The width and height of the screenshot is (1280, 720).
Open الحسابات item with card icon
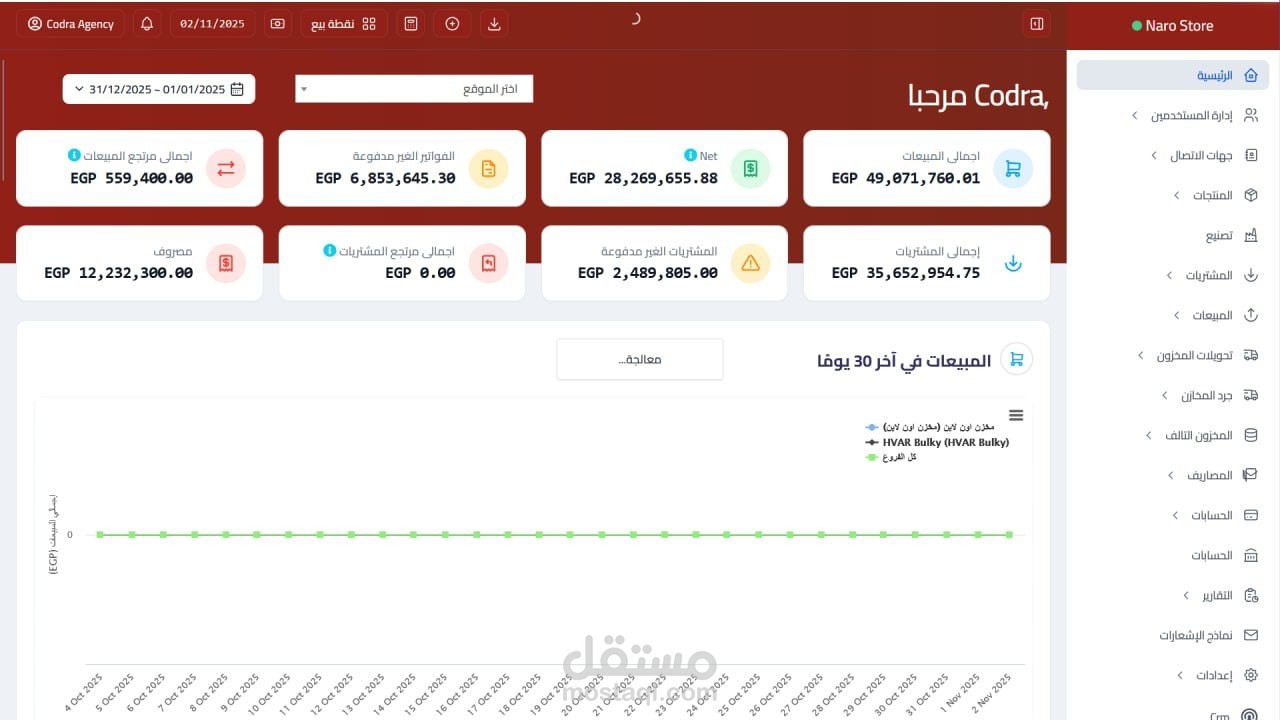point(1173,515)
